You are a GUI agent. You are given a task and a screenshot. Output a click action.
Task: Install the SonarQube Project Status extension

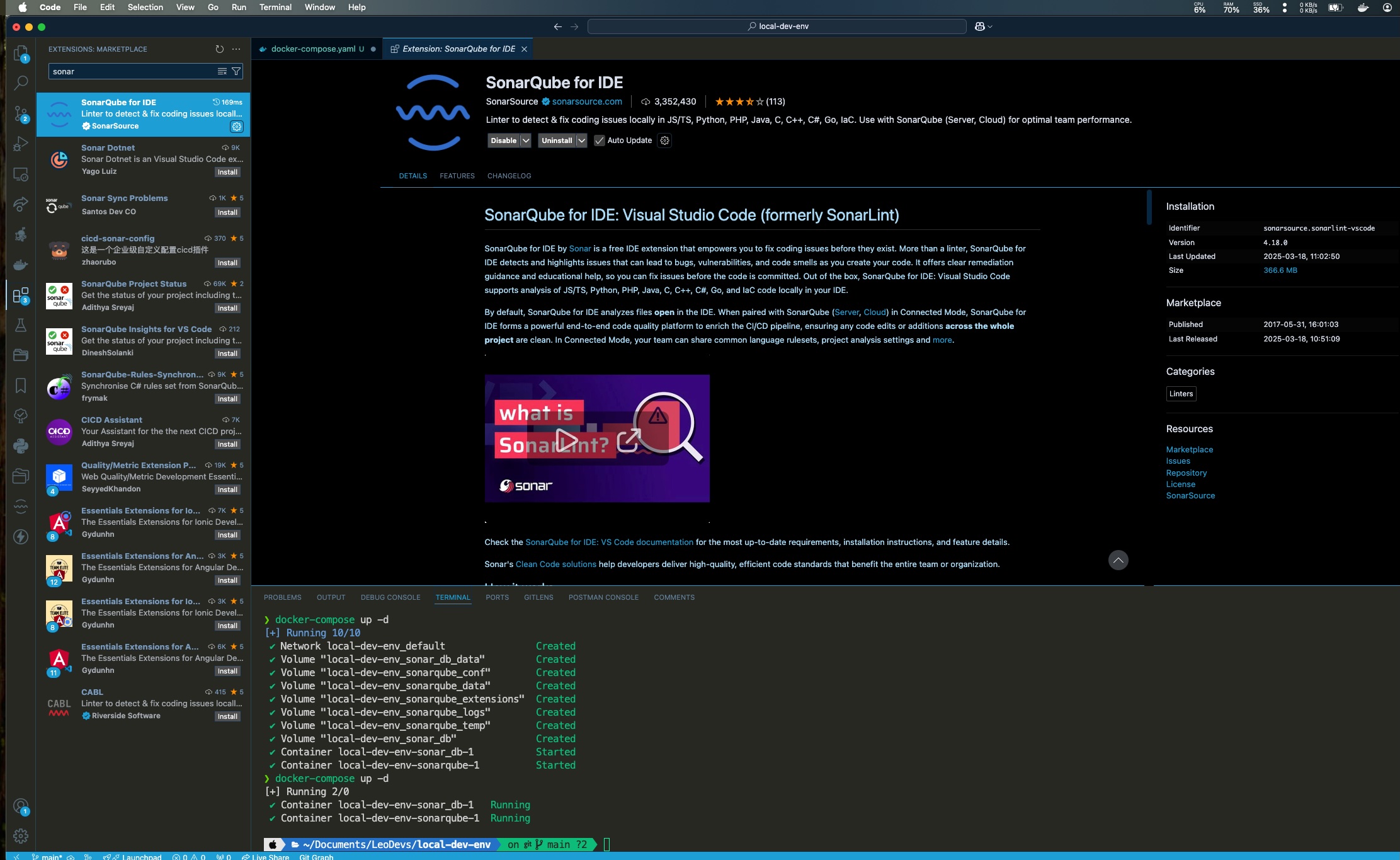click(227, 308)
